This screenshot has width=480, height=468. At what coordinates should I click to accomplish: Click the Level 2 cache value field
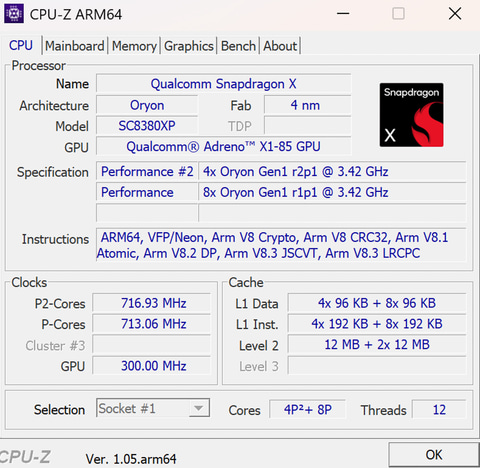coord(377,345)
